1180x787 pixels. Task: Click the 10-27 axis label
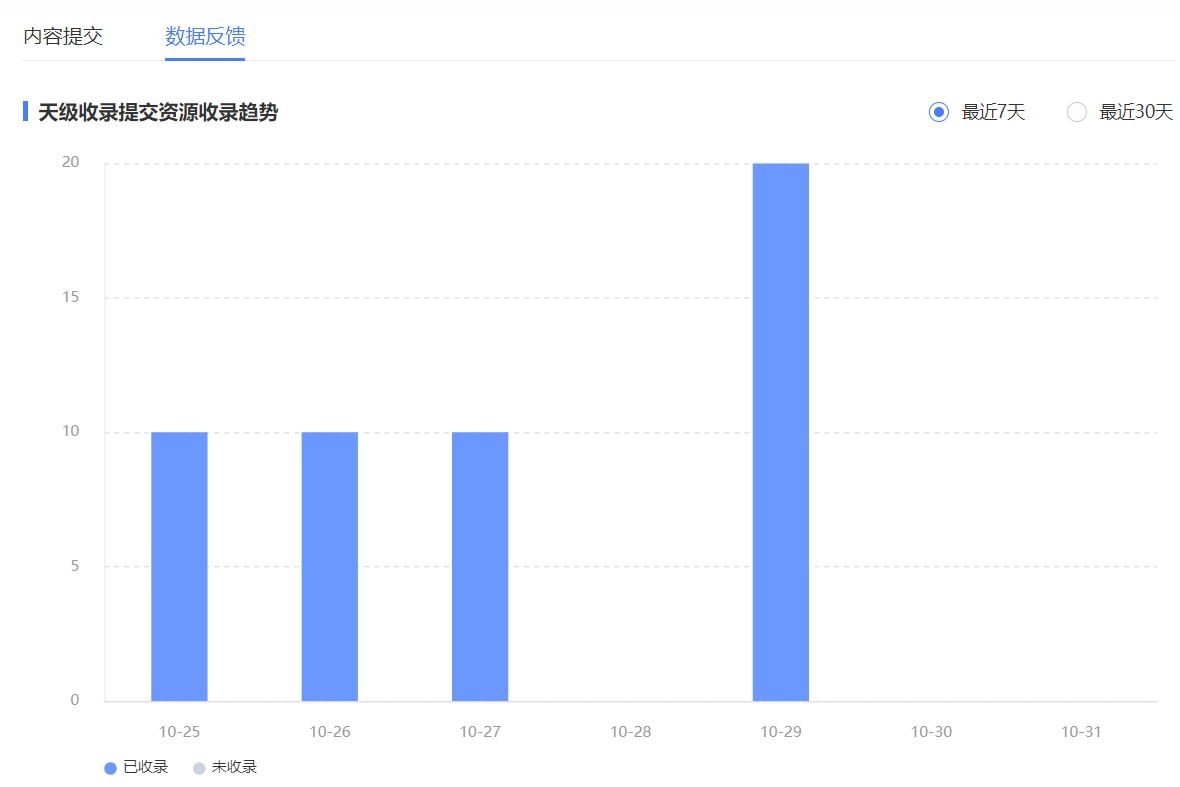pos(480,731)
